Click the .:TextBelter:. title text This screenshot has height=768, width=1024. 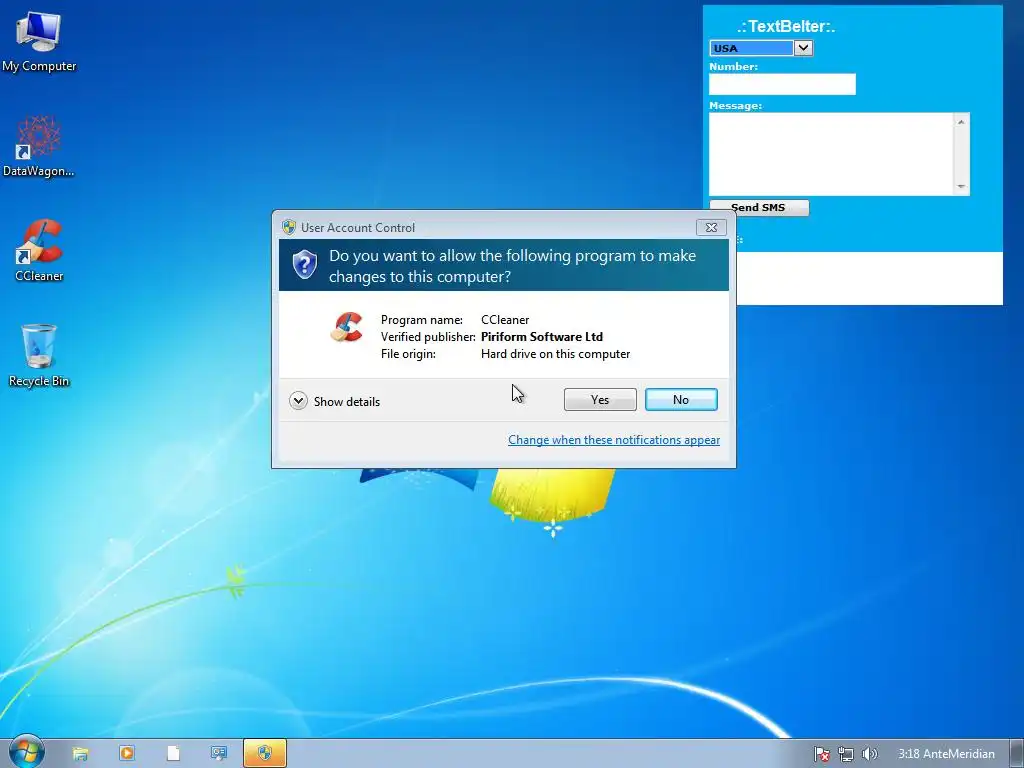[786, 26]
